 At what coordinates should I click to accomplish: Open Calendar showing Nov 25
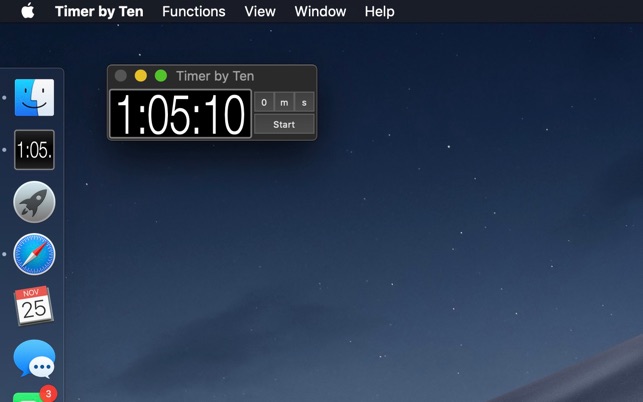pos(34,306)
